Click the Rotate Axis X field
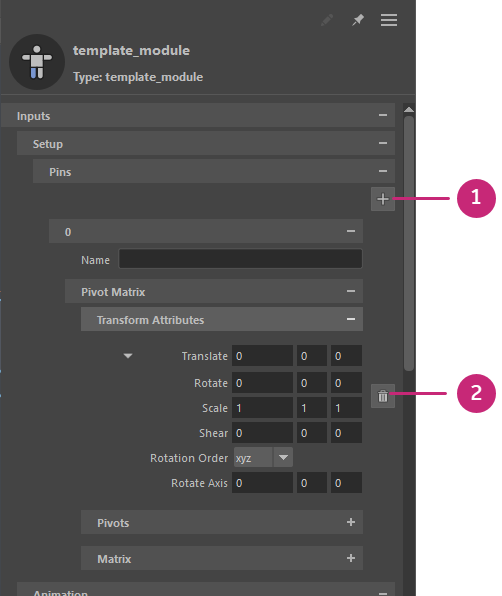 click(262, 483)
